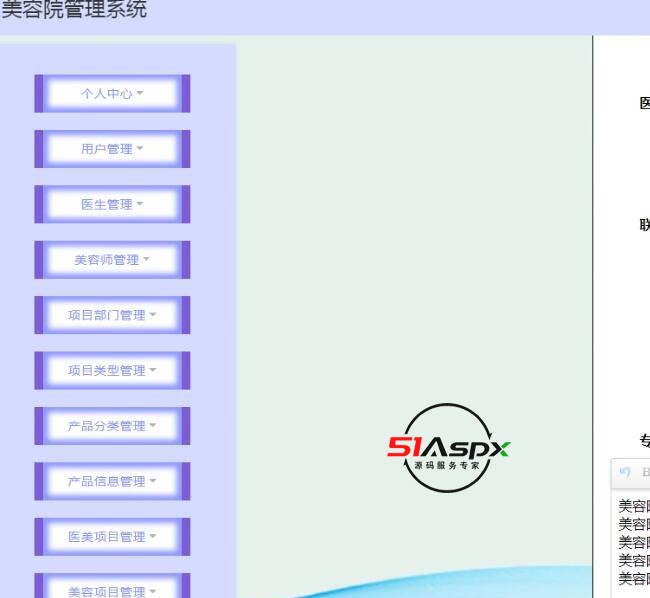Screen dimensions: 650x598
Task: Expand the arrow next to 项目部门管理
Action: pyautogui.click(x=153, y=314)
